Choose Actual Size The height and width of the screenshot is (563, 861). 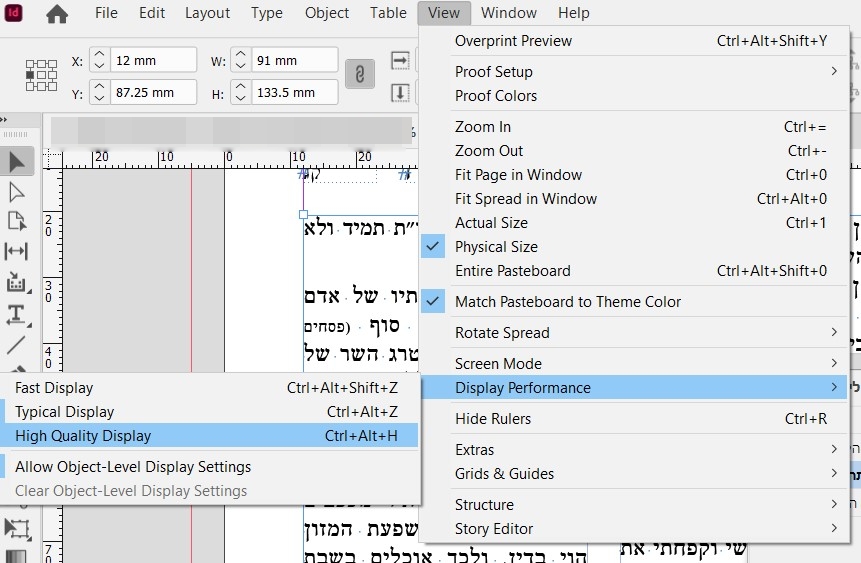[x=634, y=222]
